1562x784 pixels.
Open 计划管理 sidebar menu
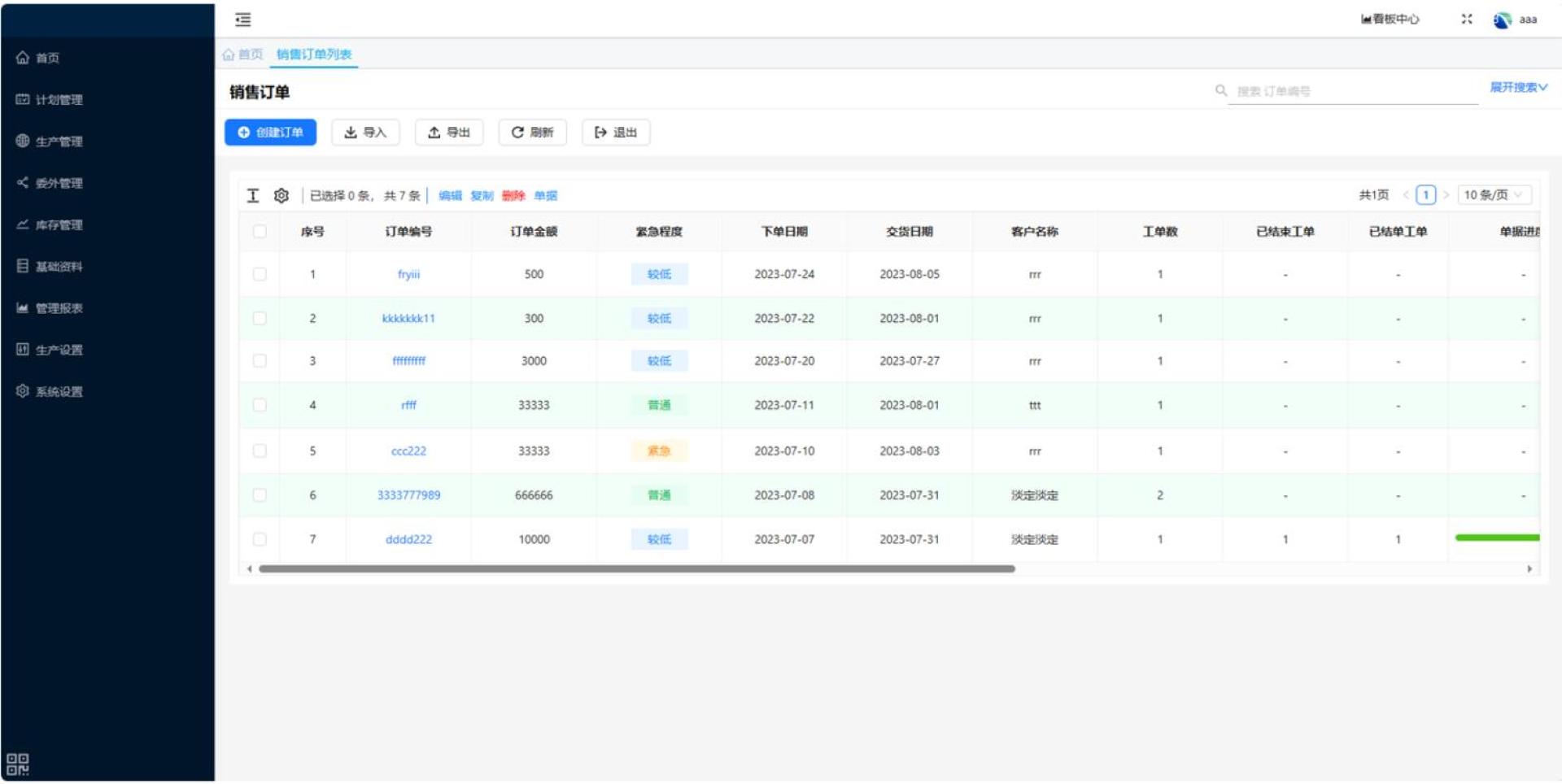click(49, 99)
